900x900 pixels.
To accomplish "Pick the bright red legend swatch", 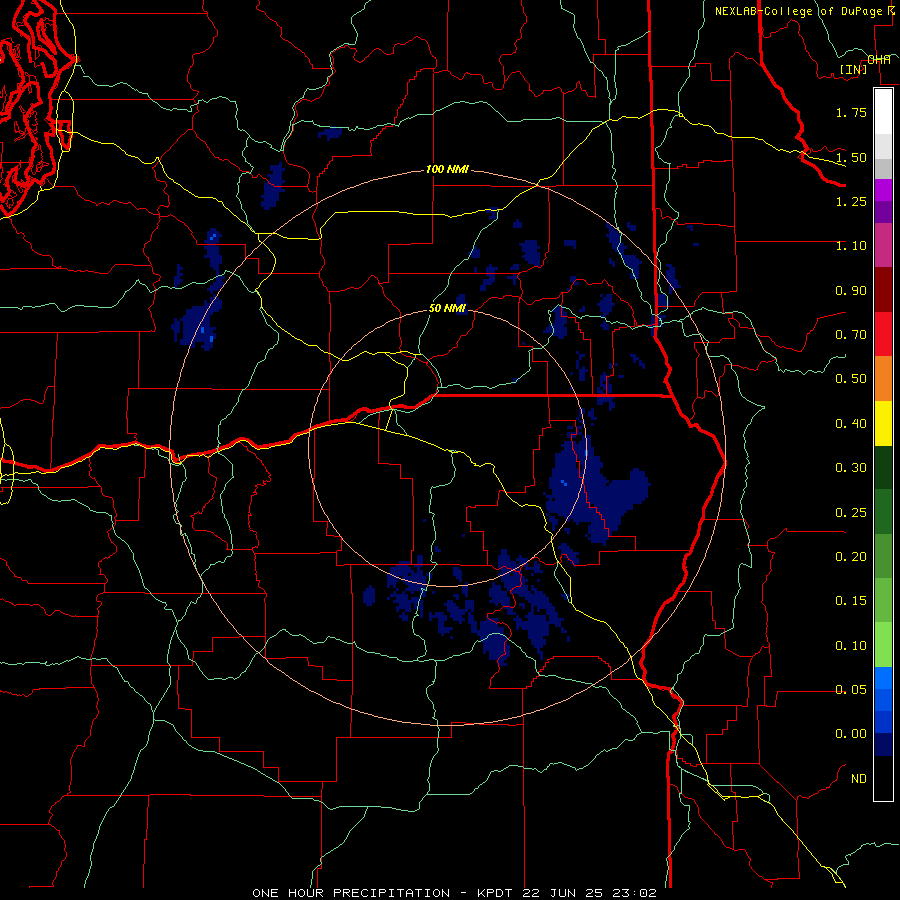I will click(883, 333).
